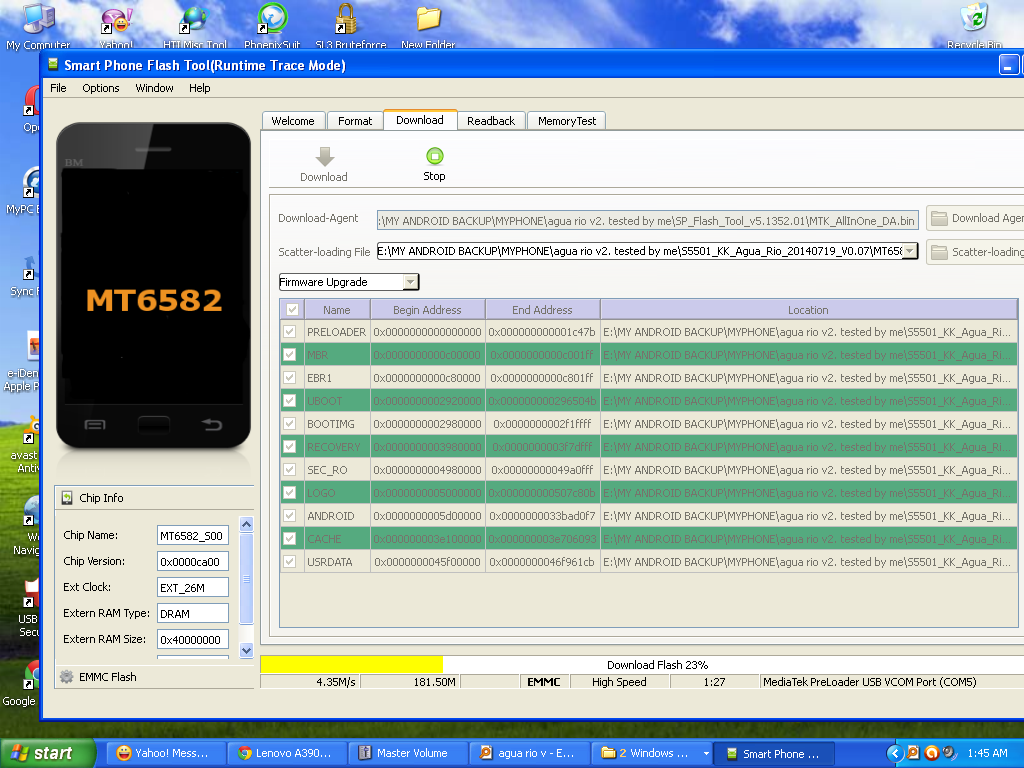Open the Options menu
1024x768 pixels.
click(100, 88)
